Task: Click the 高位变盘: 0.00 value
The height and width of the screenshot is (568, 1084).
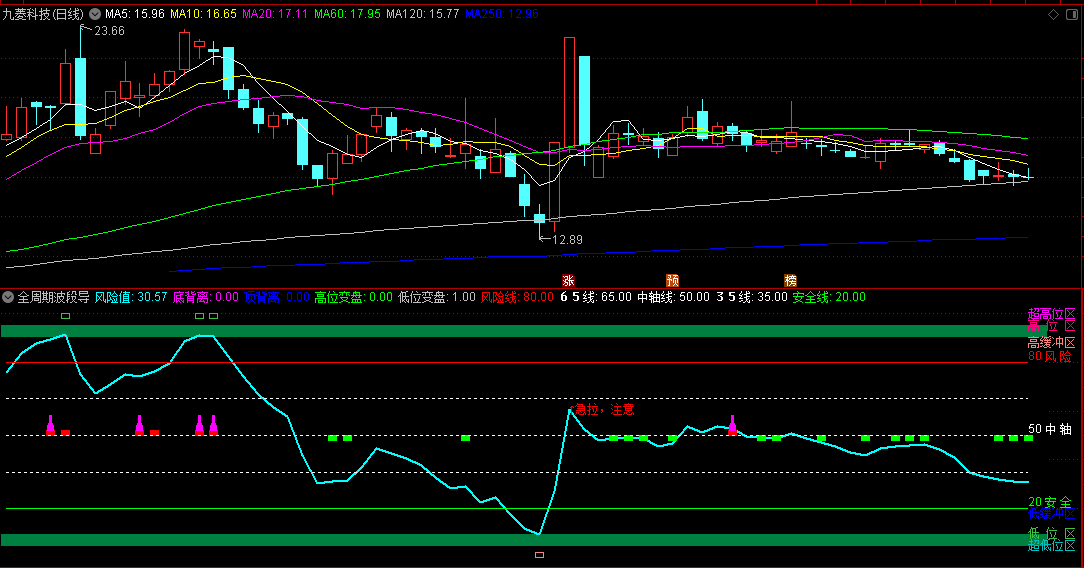Action: (354, 297)
